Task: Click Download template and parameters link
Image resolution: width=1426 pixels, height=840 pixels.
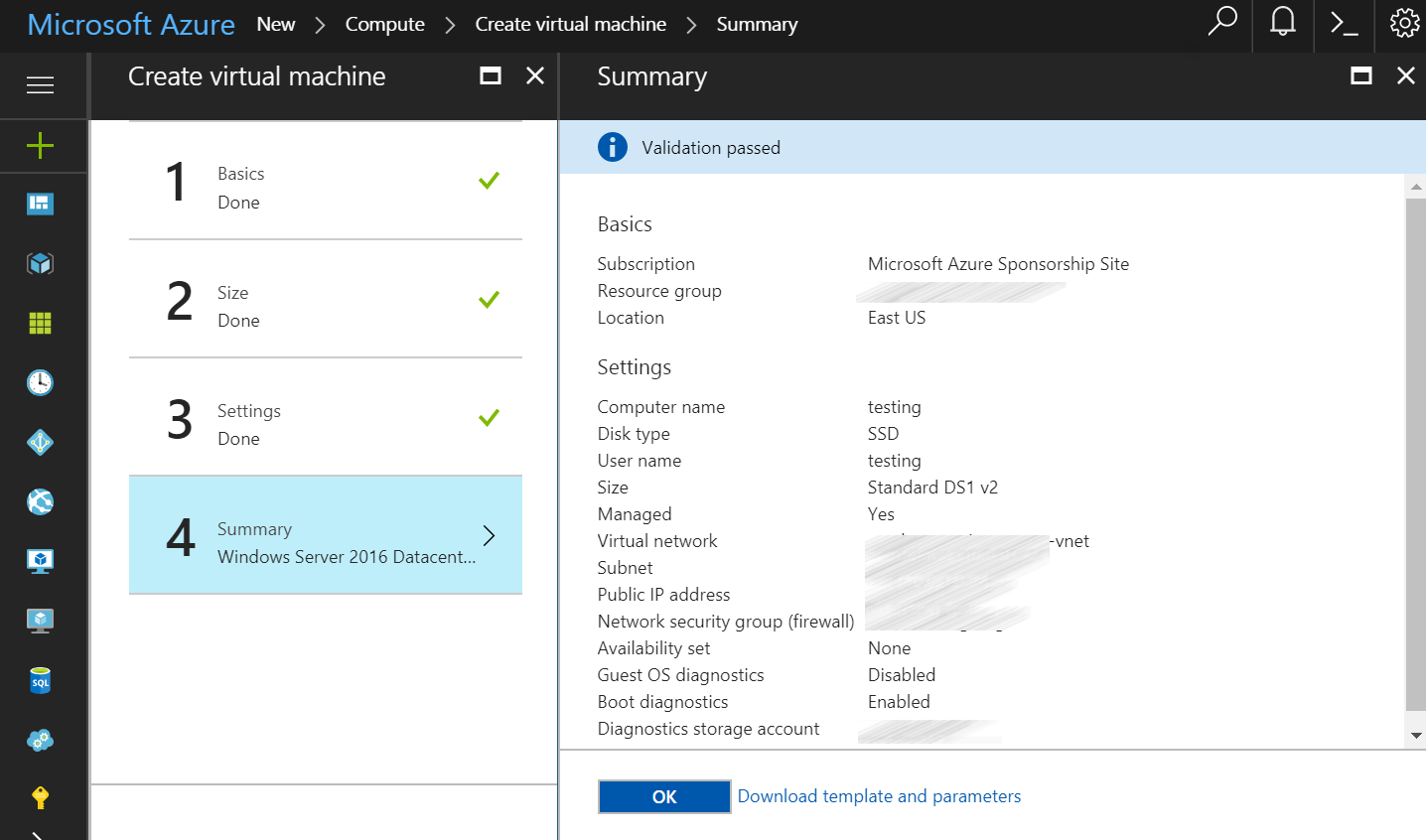Action: click(879, 796)
